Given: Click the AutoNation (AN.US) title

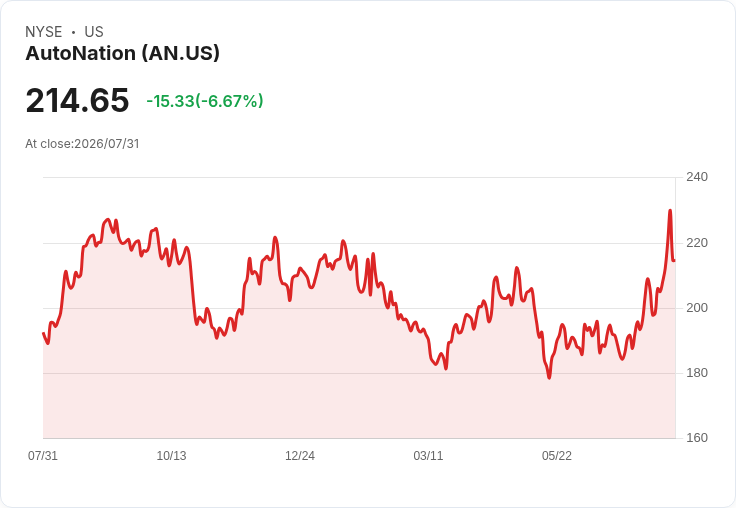Looking at the screenshot, I should (x=123, y=53).
